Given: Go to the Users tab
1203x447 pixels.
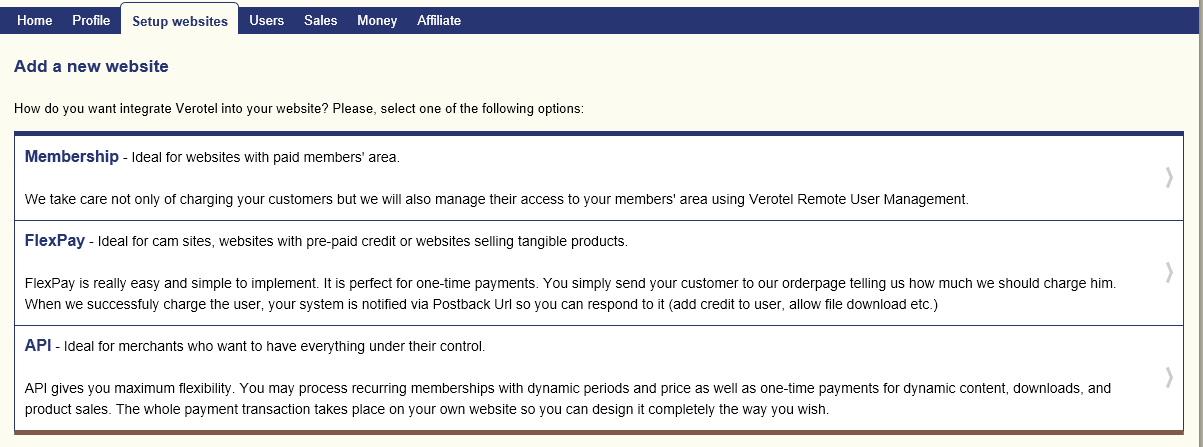Looking at the screenshot, I should [x=267, y=20].
